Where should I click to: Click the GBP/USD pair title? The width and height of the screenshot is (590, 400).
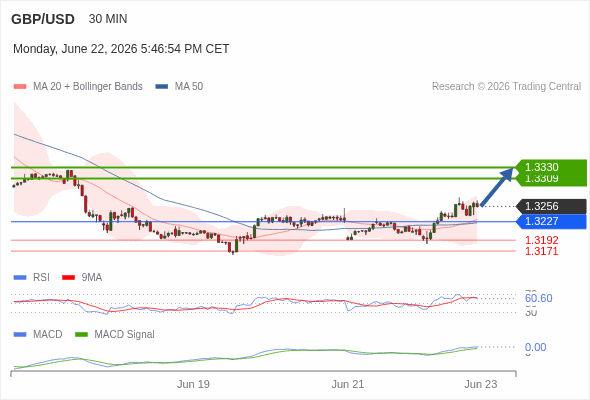pyautogui.click(x=43, y=19)
